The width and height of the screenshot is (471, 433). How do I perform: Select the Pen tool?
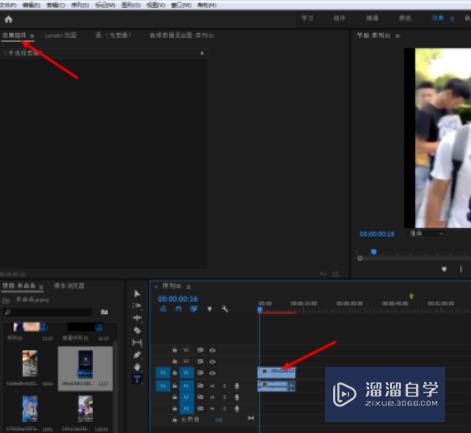pyautogui.click(x=137, y=355)
